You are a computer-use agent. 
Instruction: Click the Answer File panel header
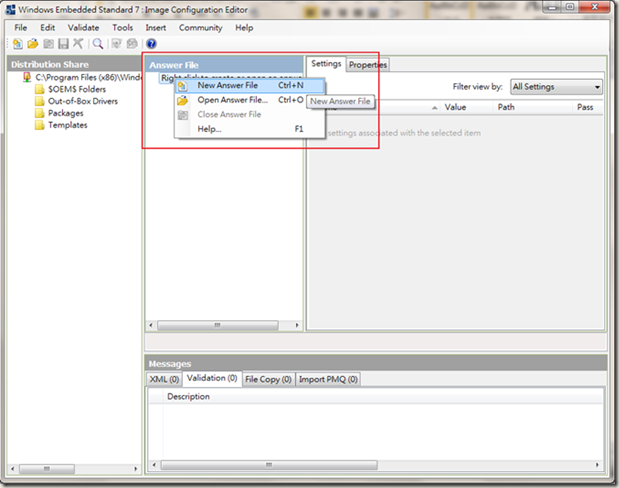[224, 65]
